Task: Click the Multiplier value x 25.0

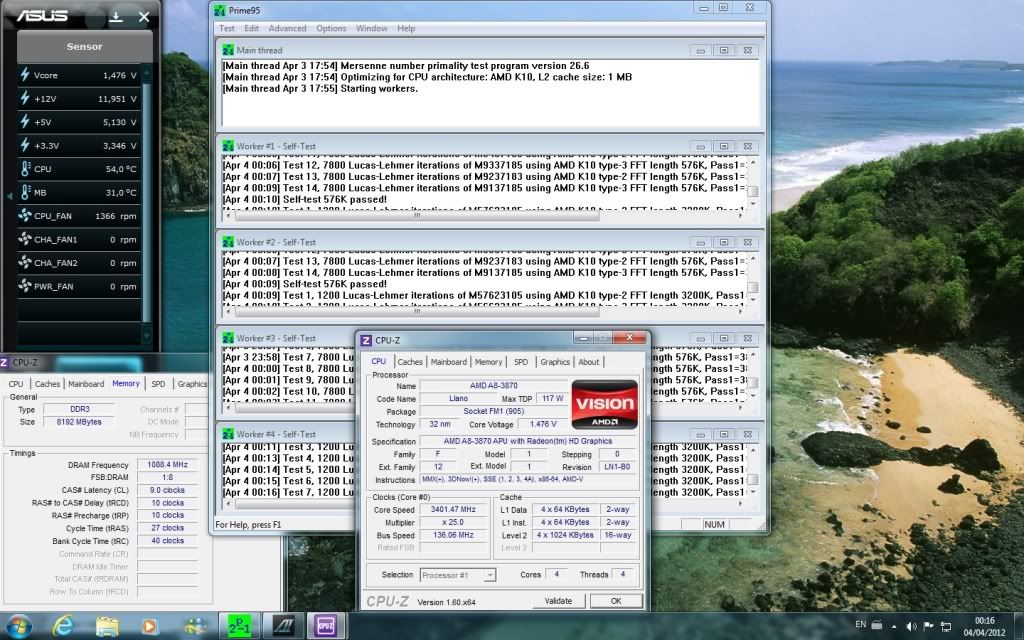Action: (x=453, y=522)
